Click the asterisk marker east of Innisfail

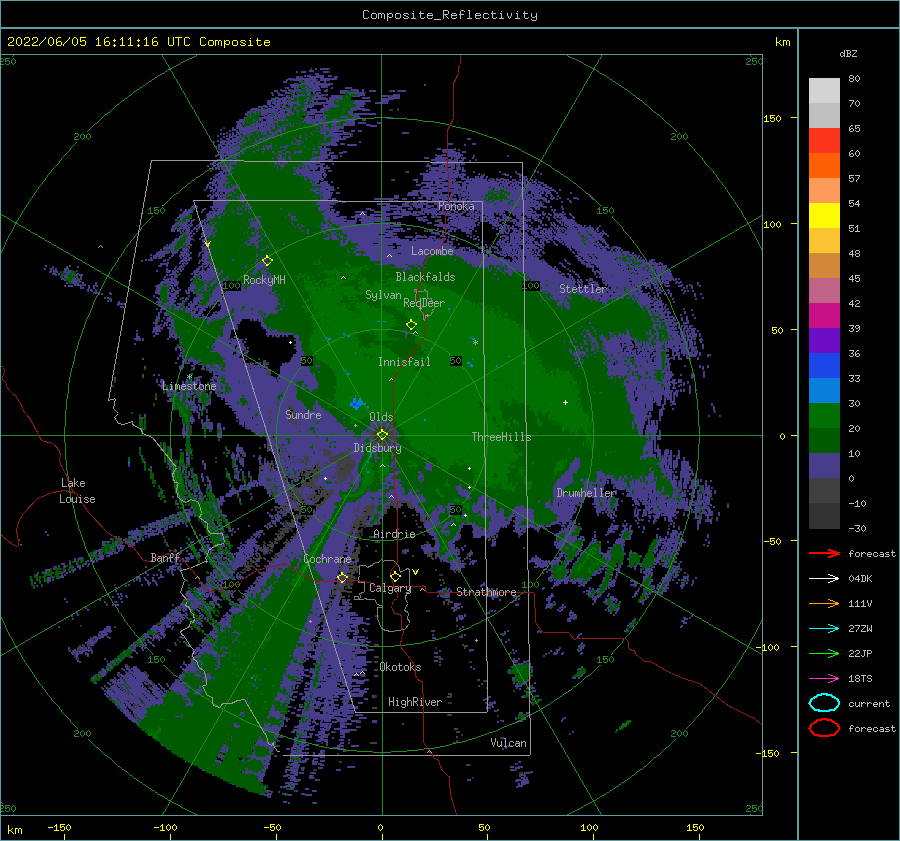[475, 343]
